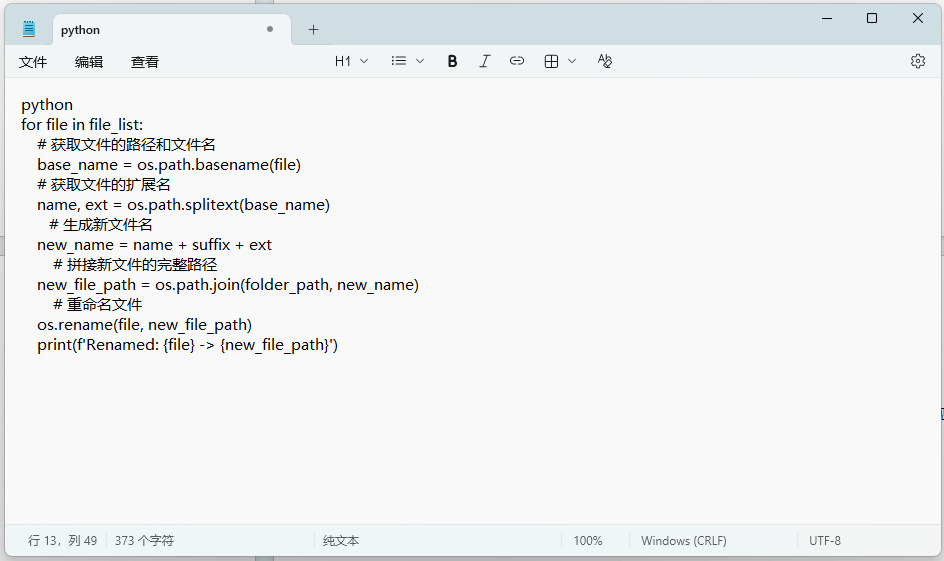Screen dimensions: 944x561
Task: Click the 100% zoom level indicator
Action: (x=588, y=541)
